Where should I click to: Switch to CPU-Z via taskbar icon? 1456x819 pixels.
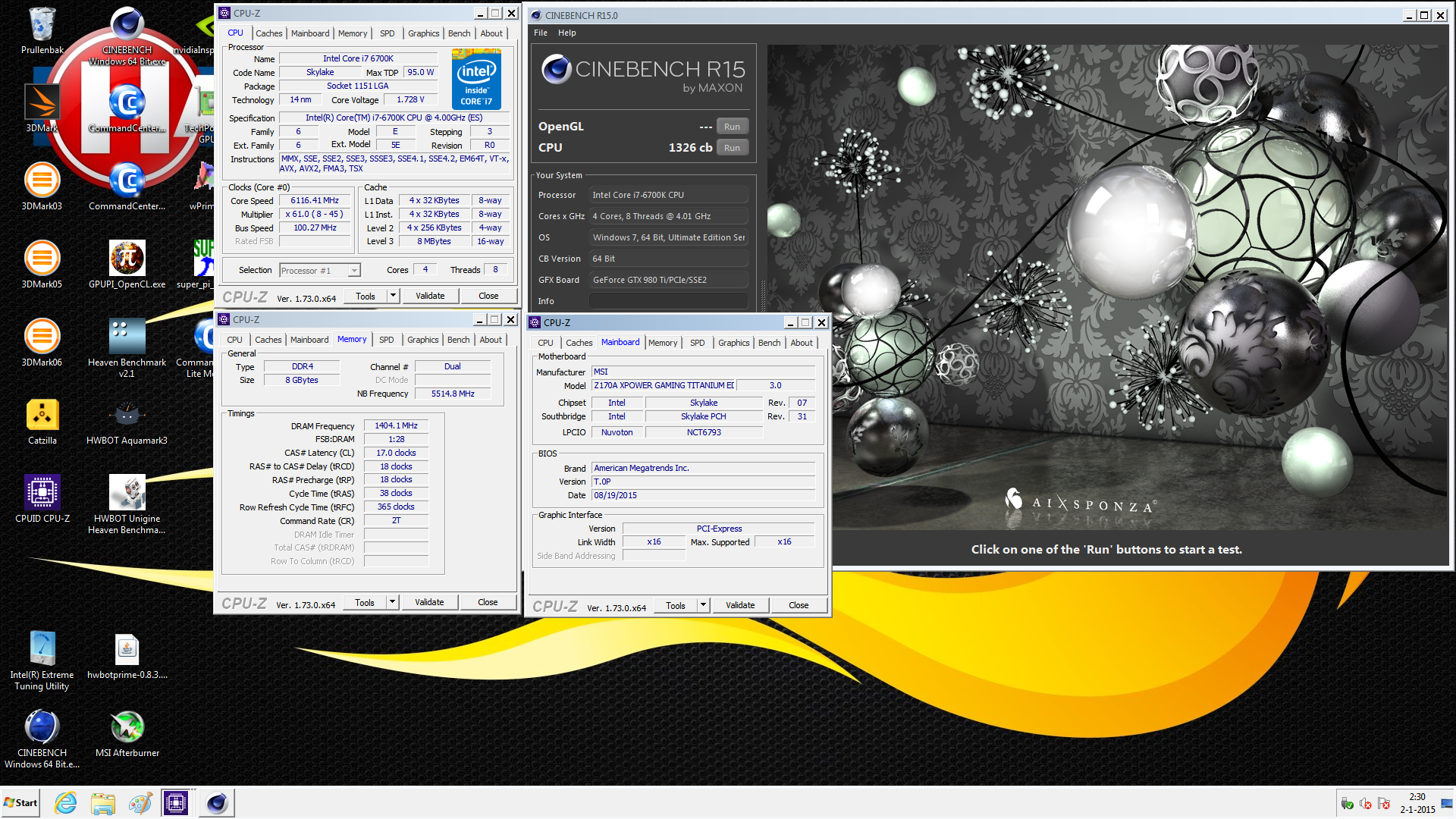(176, 802)
